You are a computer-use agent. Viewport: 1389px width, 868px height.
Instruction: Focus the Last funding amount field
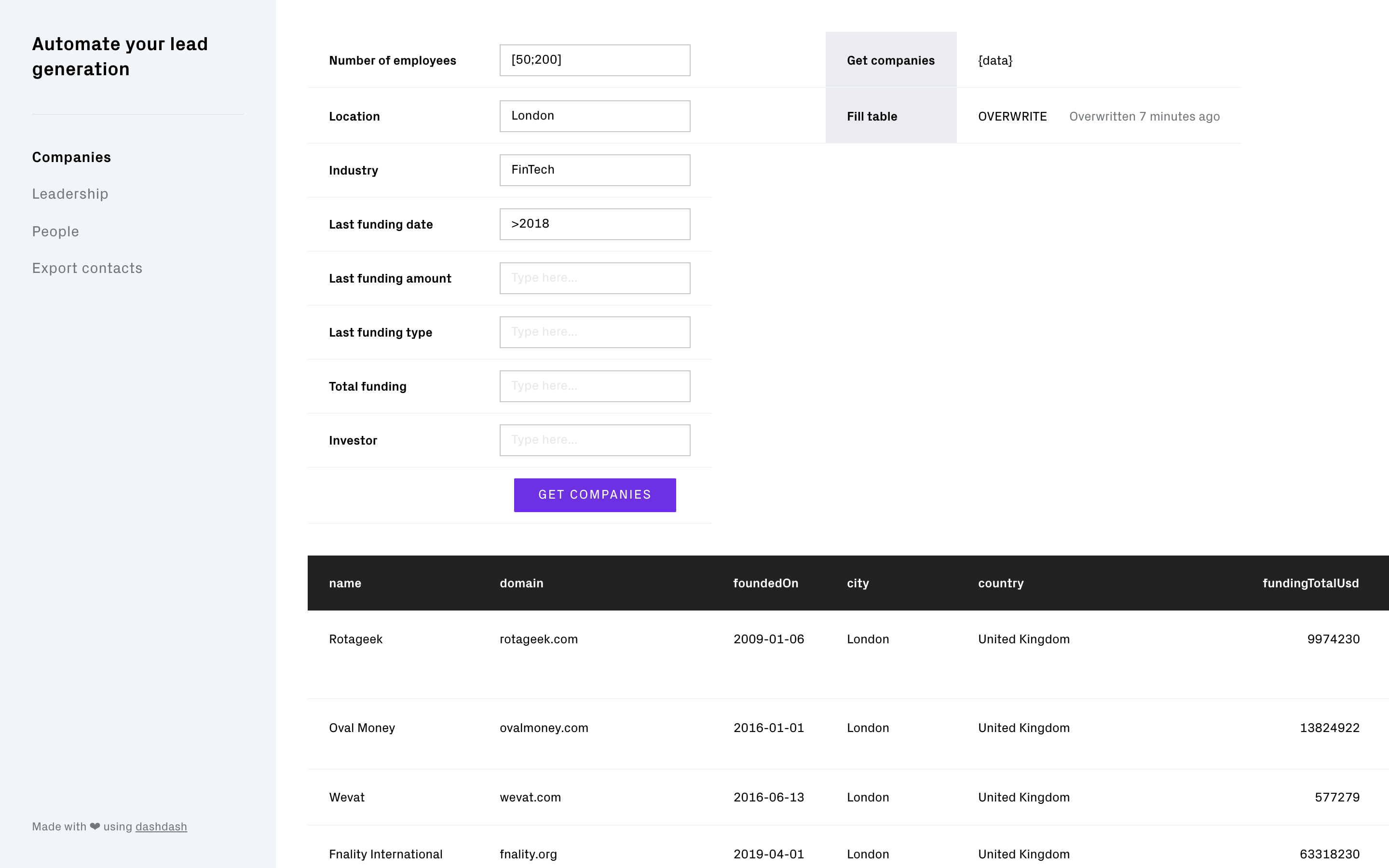(x=595, y=278)
